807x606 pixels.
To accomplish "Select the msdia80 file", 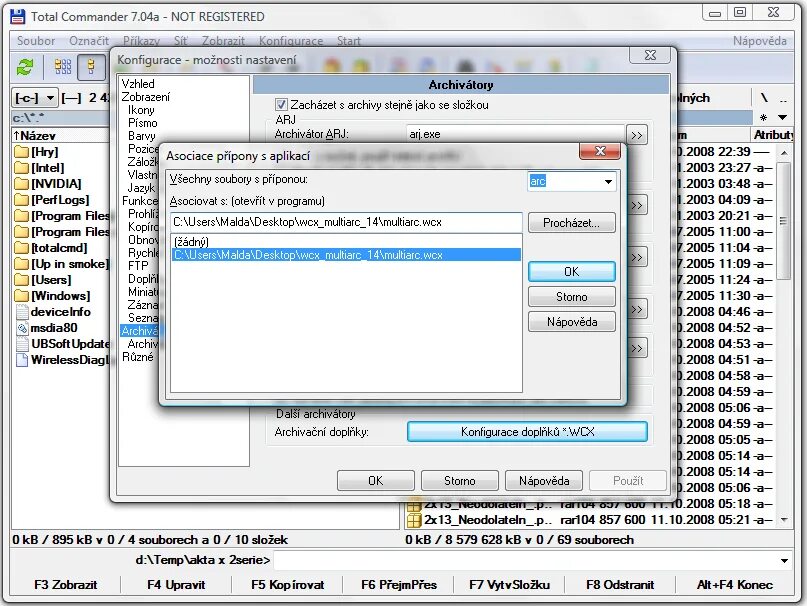I will click(54, 328).
